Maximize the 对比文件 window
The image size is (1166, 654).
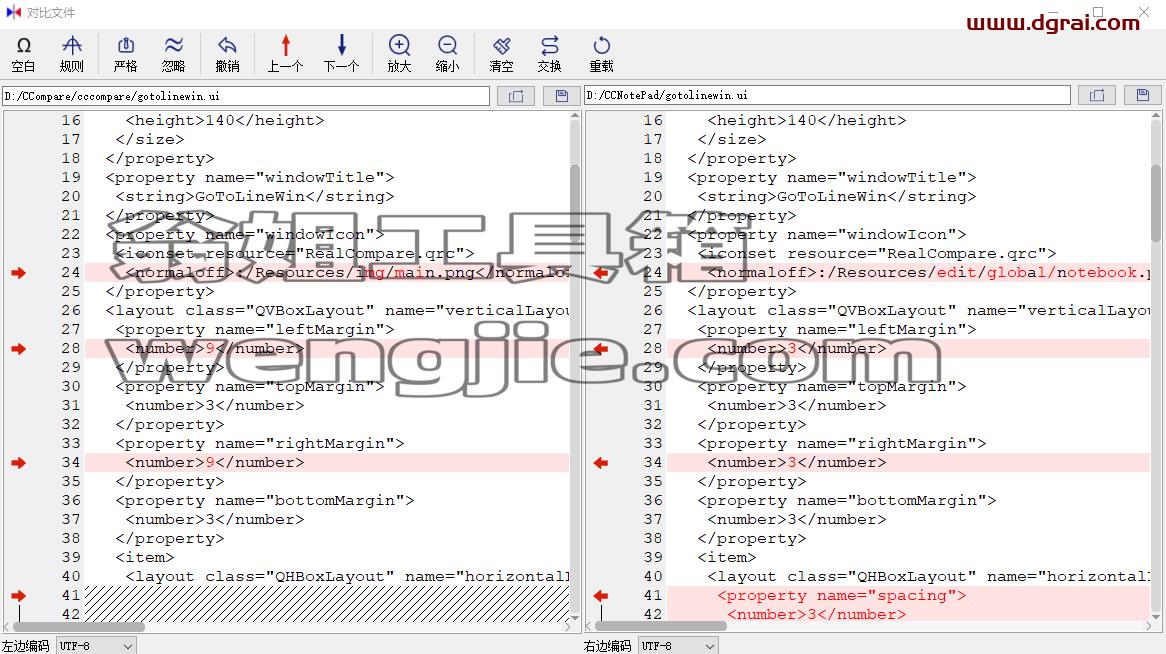click(1098, 12)
